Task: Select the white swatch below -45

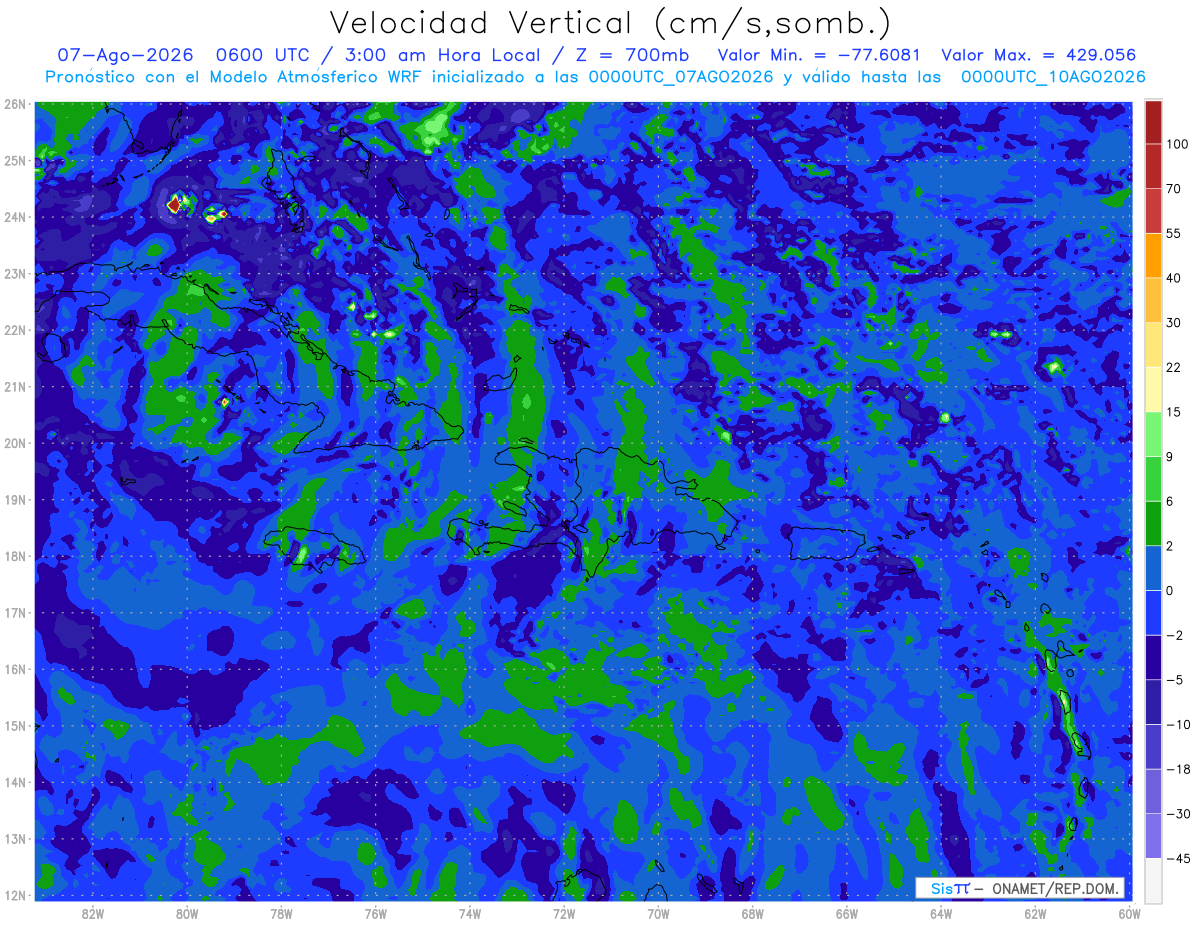Action: click(1153, 880)
